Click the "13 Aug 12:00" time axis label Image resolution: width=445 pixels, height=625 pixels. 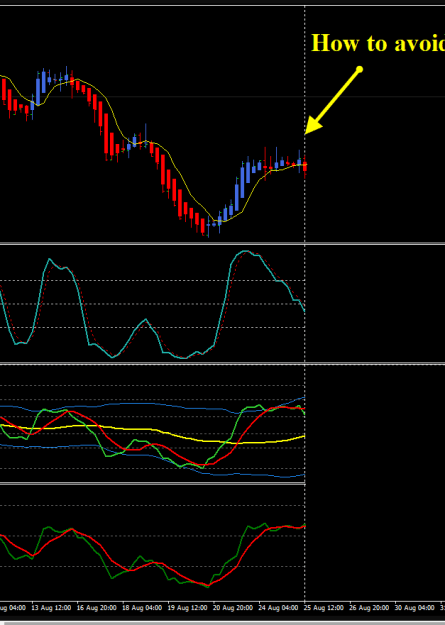[x=52, y=608]
